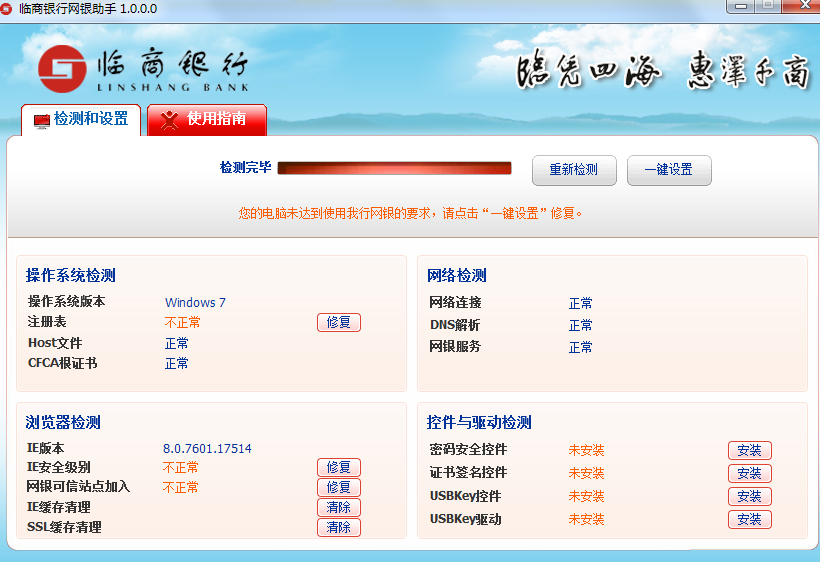Click the 网络连接 label
Viewport: 820px width, 562px height.
pos(455,302)
